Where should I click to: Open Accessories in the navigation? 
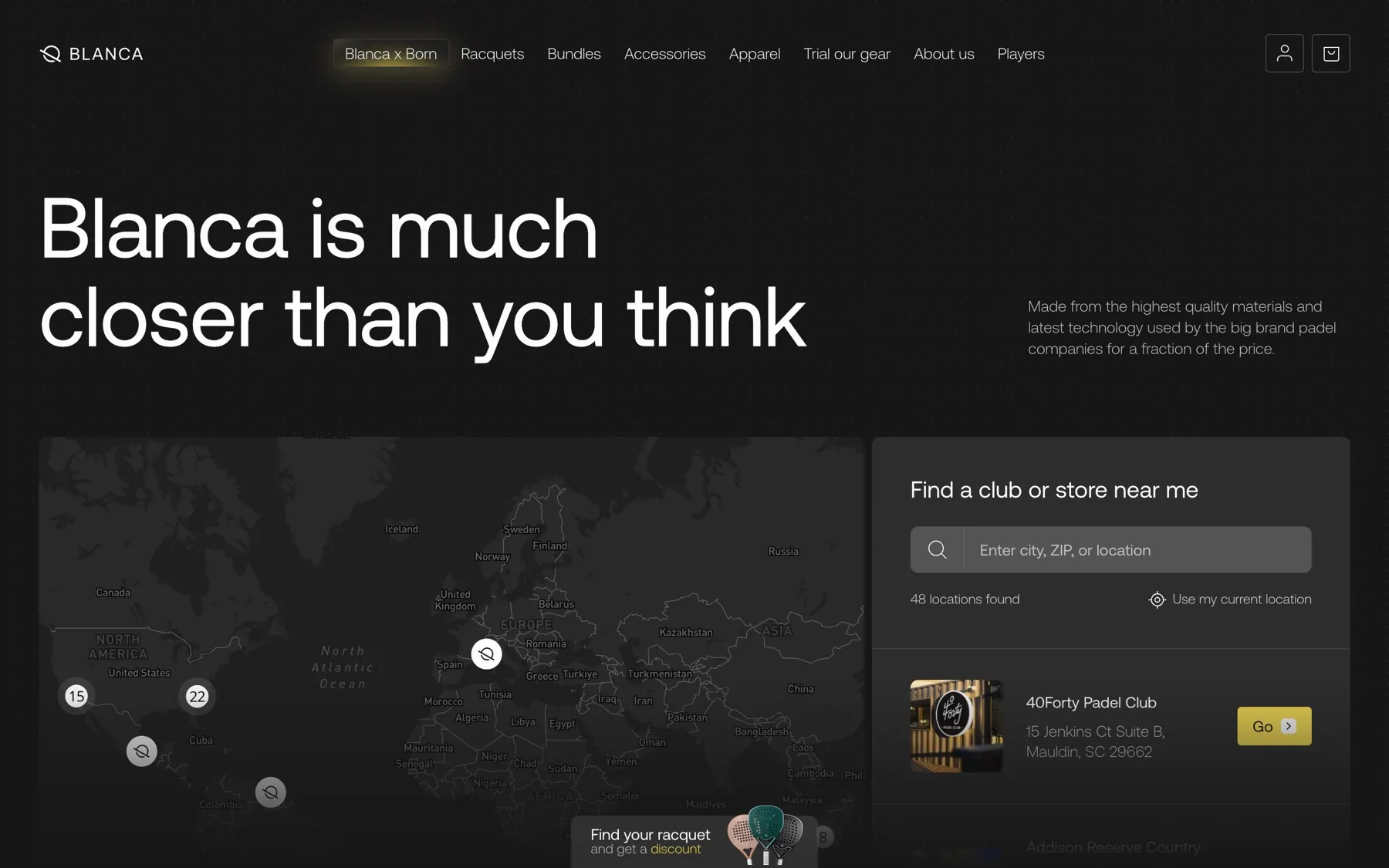(665, 54)
